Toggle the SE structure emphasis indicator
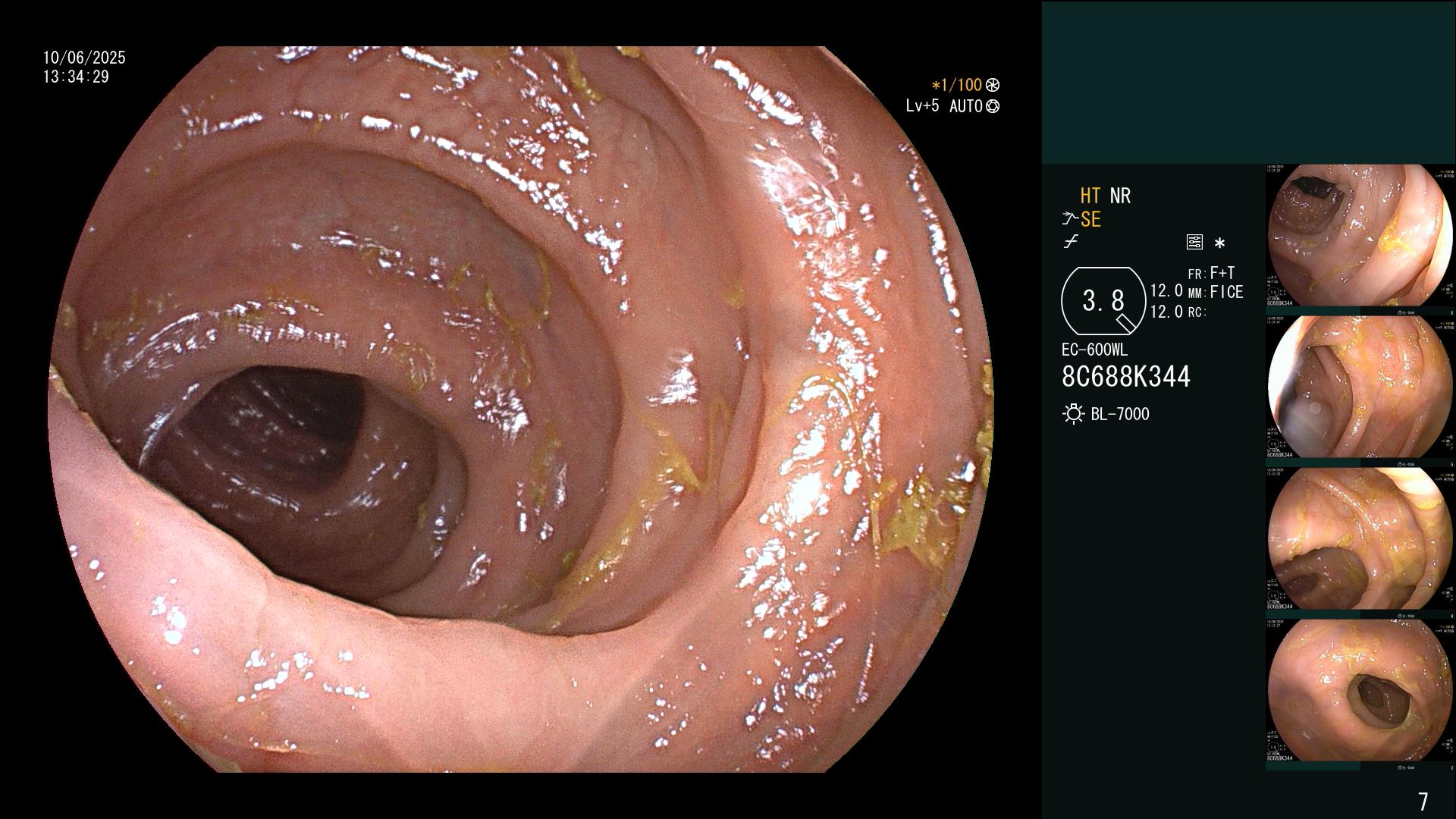The image size is (1456, 819). 1090,219
